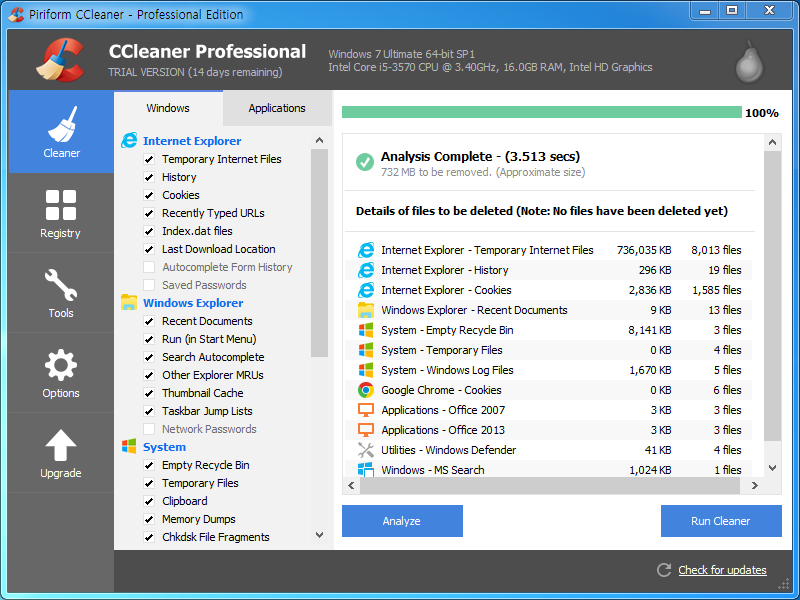Screen dimensions: 800x600
Task: Click IE icon on the Cookies result row
Action: click(366, 290)
